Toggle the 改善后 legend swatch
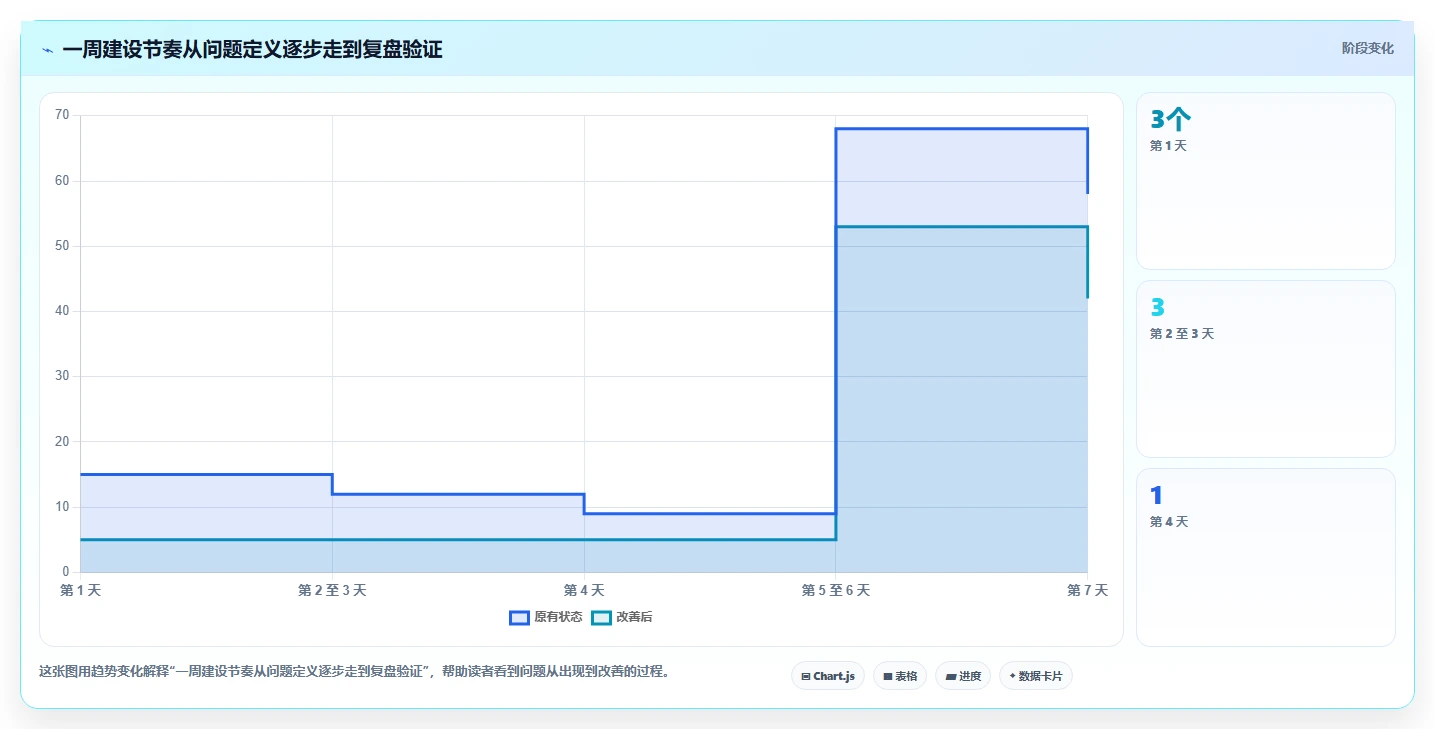This screenshot has width=1435, height=729. pos(601,618)
